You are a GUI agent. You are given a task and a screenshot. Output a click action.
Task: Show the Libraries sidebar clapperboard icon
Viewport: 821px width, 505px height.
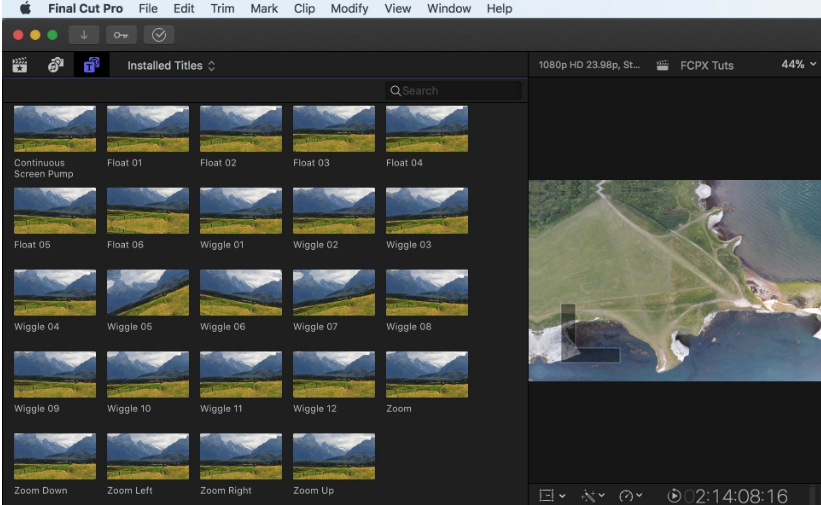(x=19, y=66)
